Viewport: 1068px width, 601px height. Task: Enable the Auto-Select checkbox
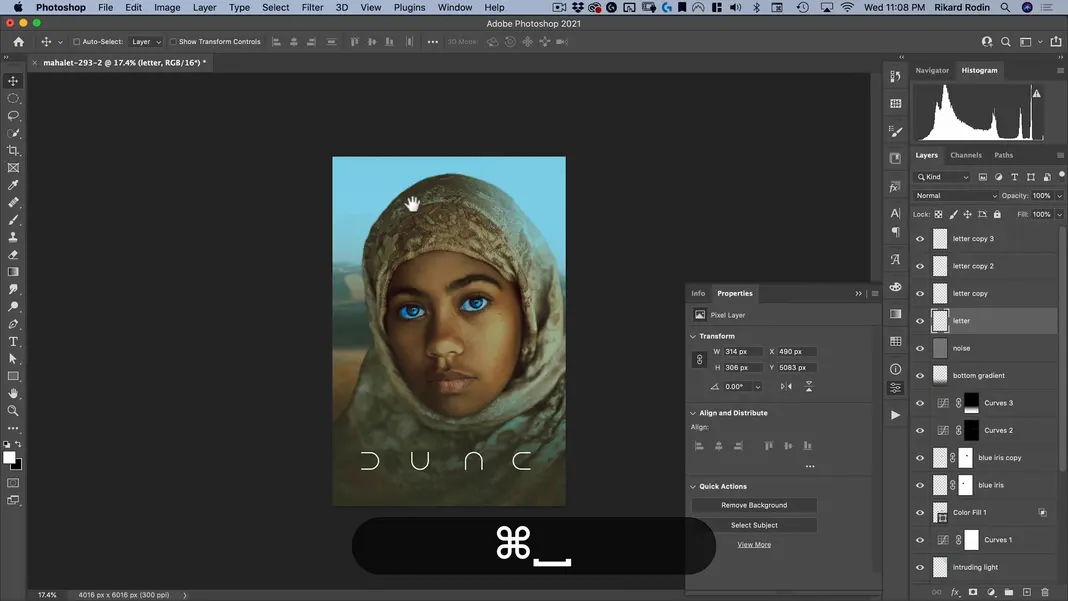[77, 42]
